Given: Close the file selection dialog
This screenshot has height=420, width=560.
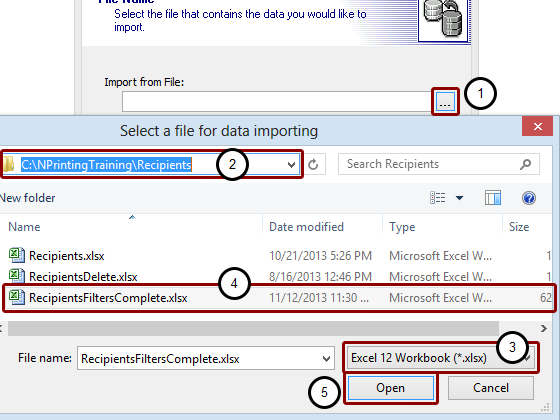Looking at the screenshot, I should pos(538,126).
